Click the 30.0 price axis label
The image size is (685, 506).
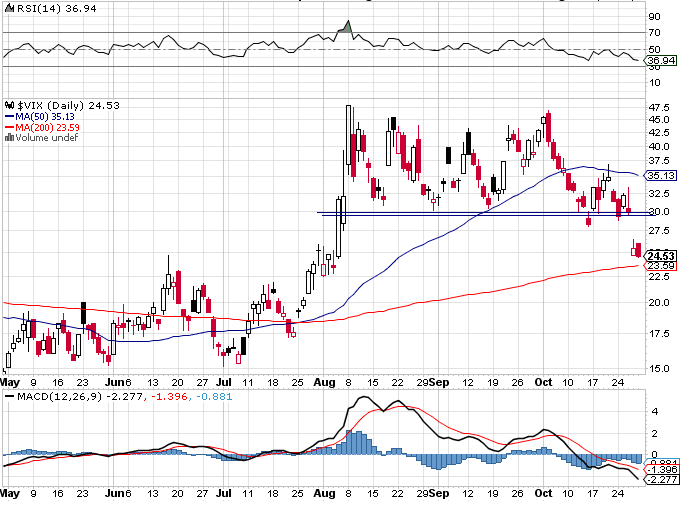tap(659, 211)
